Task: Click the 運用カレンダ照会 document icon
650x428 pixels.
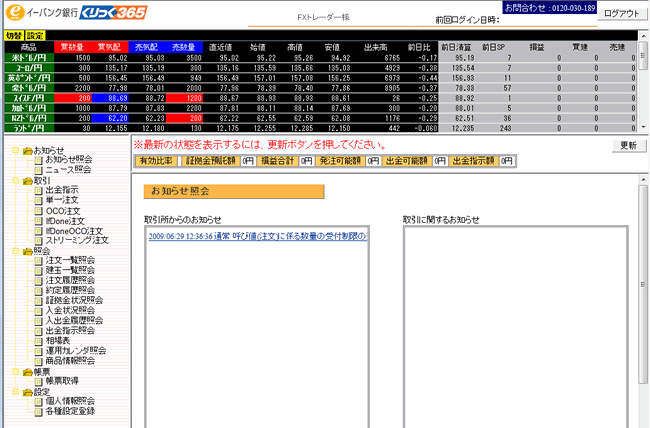Action: coord(39,351)
